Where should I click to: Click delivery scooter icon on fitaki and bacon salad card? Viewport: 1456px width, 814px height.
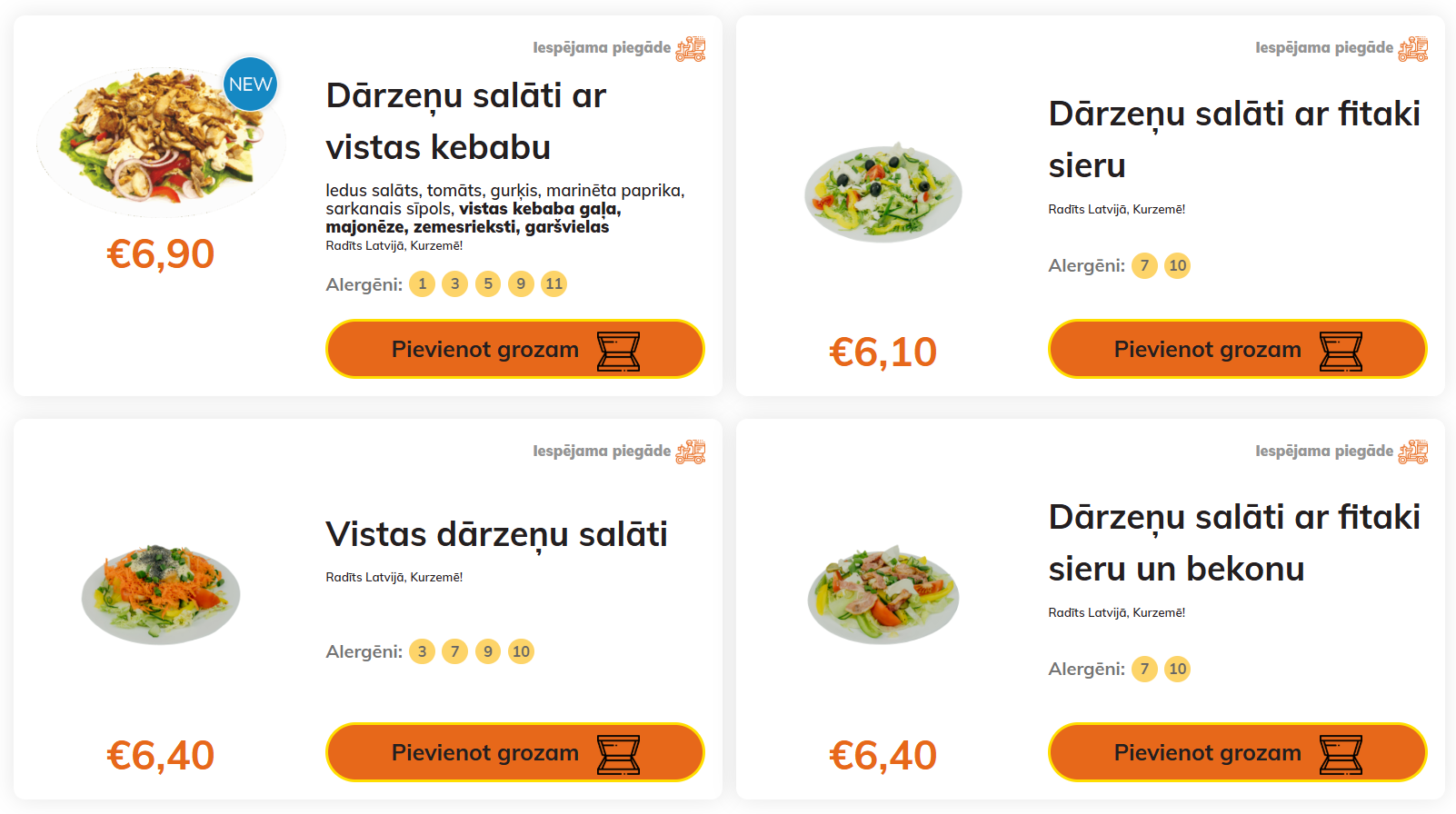(x=1413, y=452)
